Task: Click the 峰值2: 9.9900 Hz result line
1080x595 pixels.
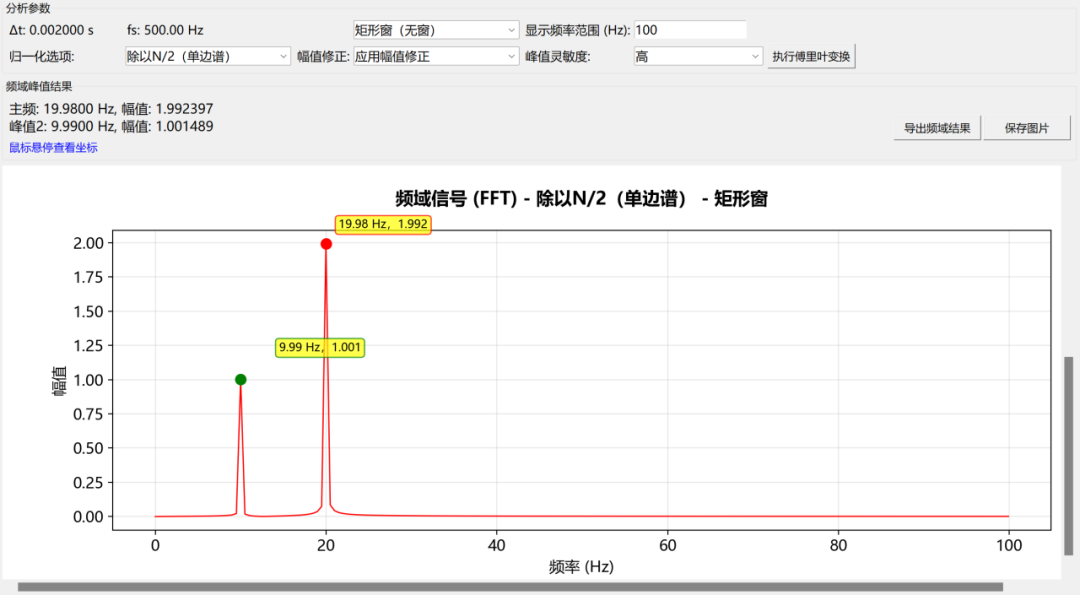Action: pos(111,126)
